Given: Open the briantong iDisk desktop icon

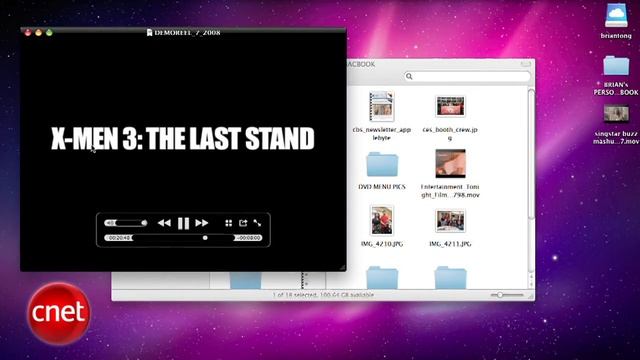Looking at the screenshot, I should (x=616, y=16).
